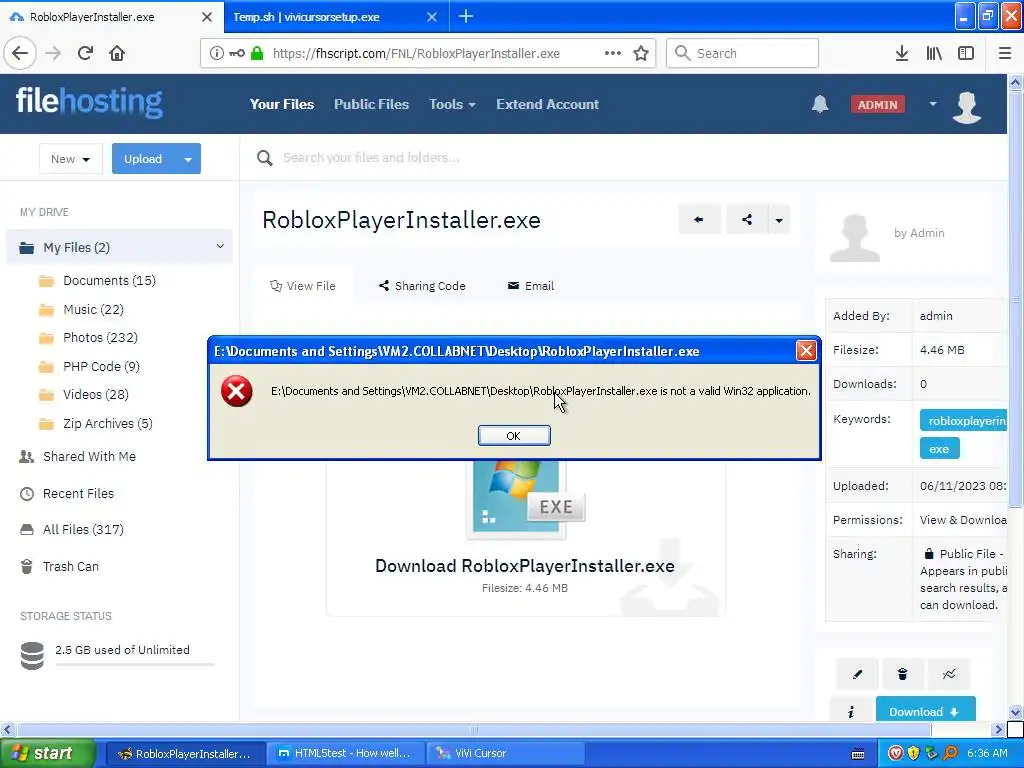
Task: Select the Email tab
Action: click(x=531, y=286)
